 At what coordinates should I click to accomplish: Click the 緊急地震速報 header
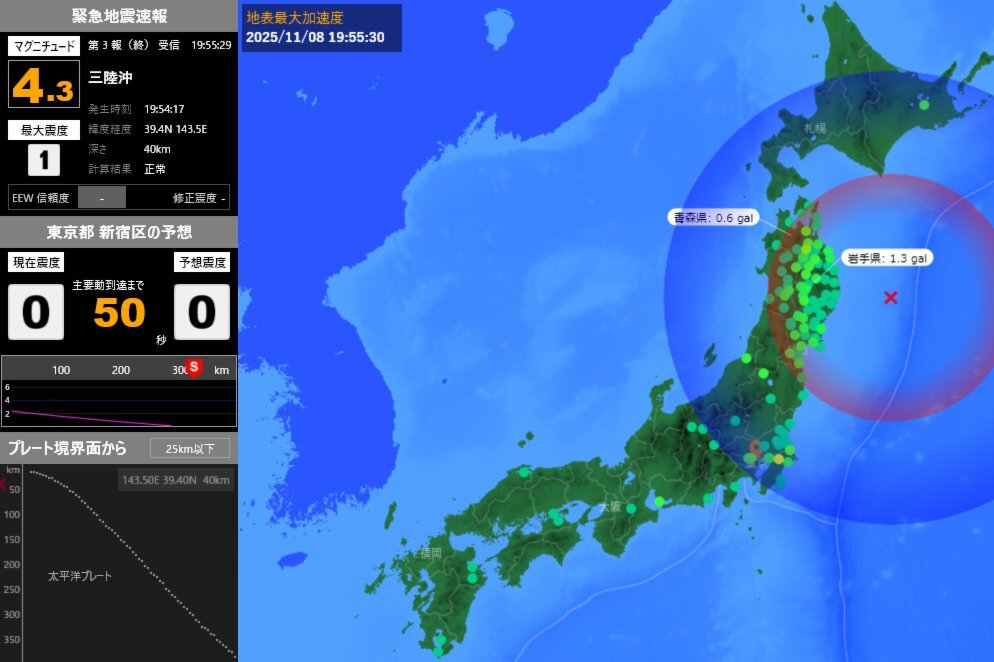pos(119,16)
